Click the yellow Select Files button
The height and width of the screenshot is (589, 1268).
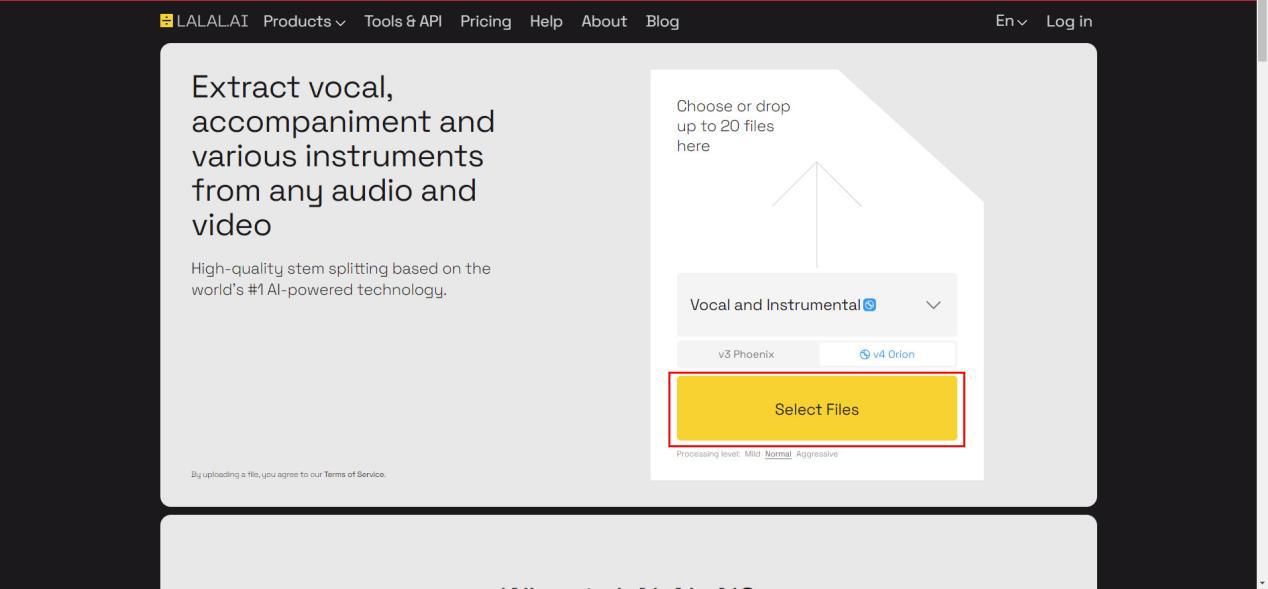click(x=816, y=409)
